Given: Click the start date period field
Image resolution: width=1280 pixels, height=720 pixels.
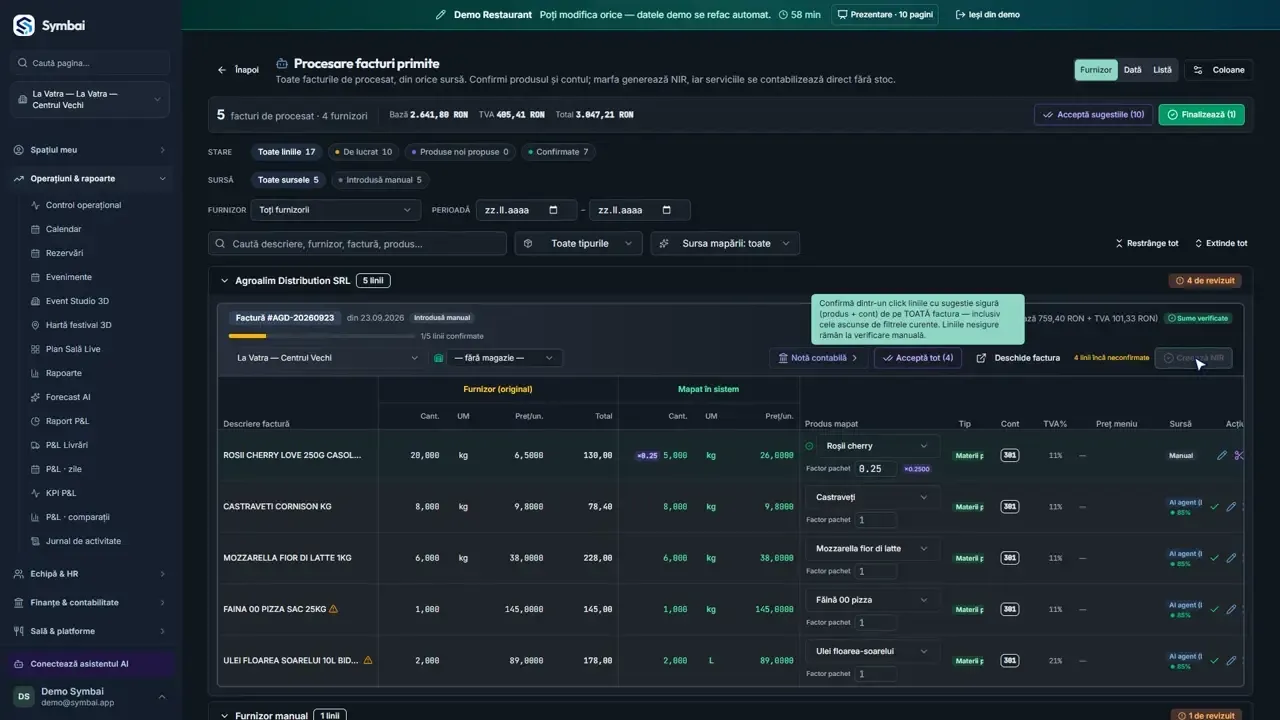Looking at the screenshot, I should click(526, 210).
